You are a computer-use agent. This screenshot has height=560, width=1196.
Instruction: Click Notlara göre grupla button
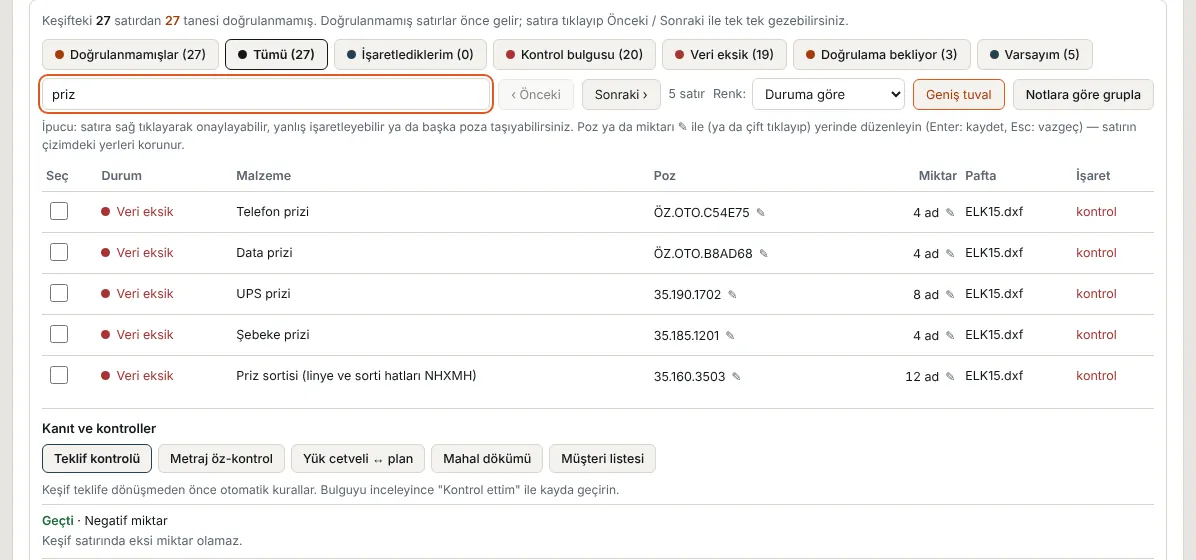[x=1083, y=95]
